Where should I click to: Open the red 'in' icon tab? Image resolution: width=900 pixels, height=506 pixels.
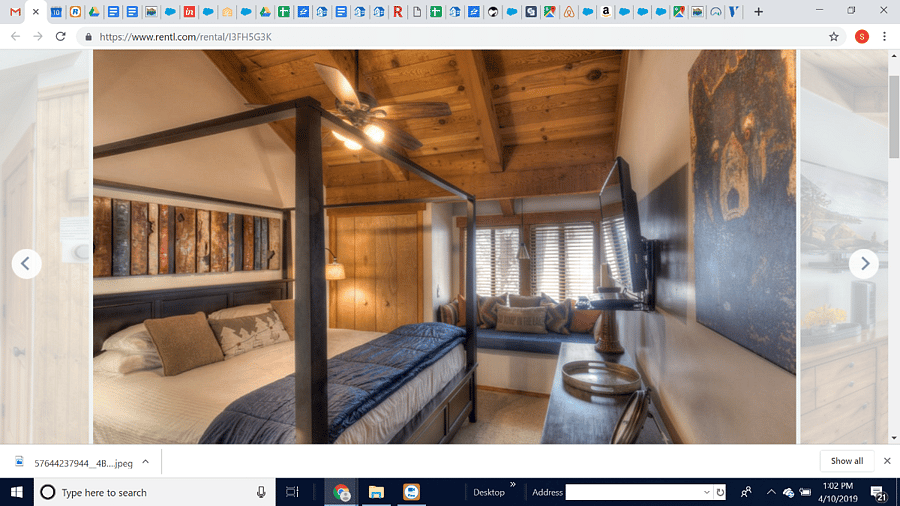pyautogui.click(x=189, y=11)
